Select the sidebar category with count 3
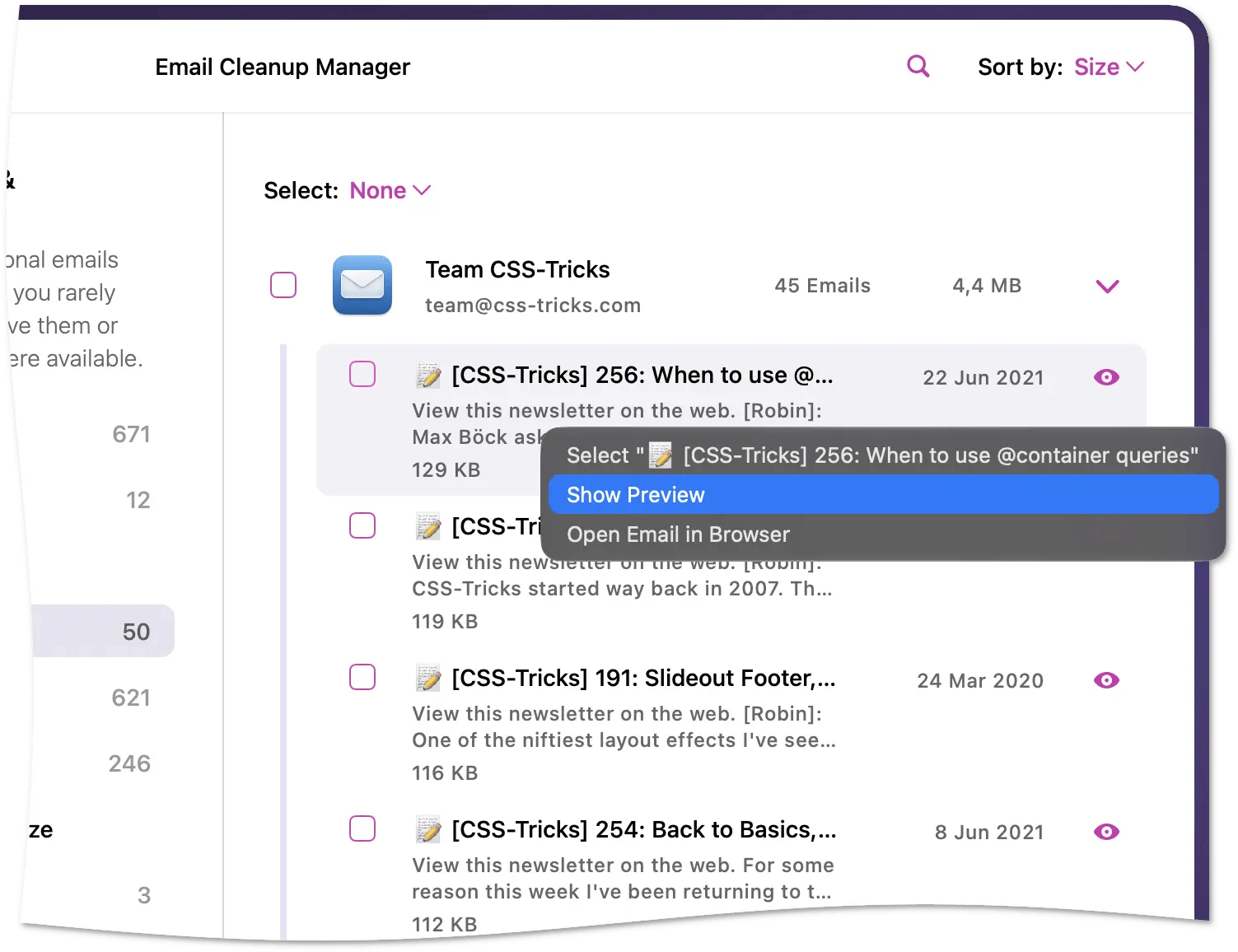Viewport: 1238px width, 952px height. pyautogui.click(x=144, y=895)
